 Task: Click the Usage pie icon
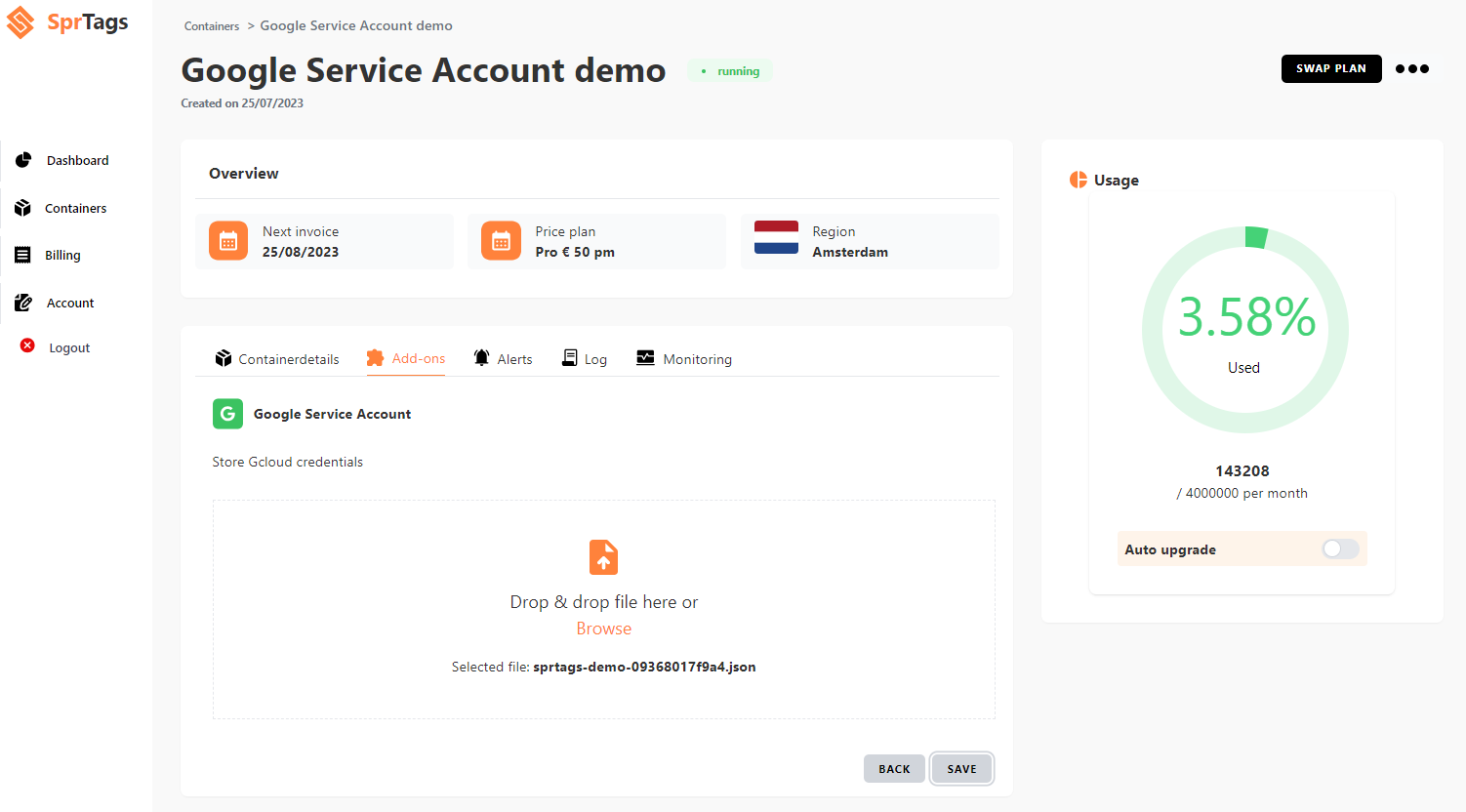tap(1079, 180)
